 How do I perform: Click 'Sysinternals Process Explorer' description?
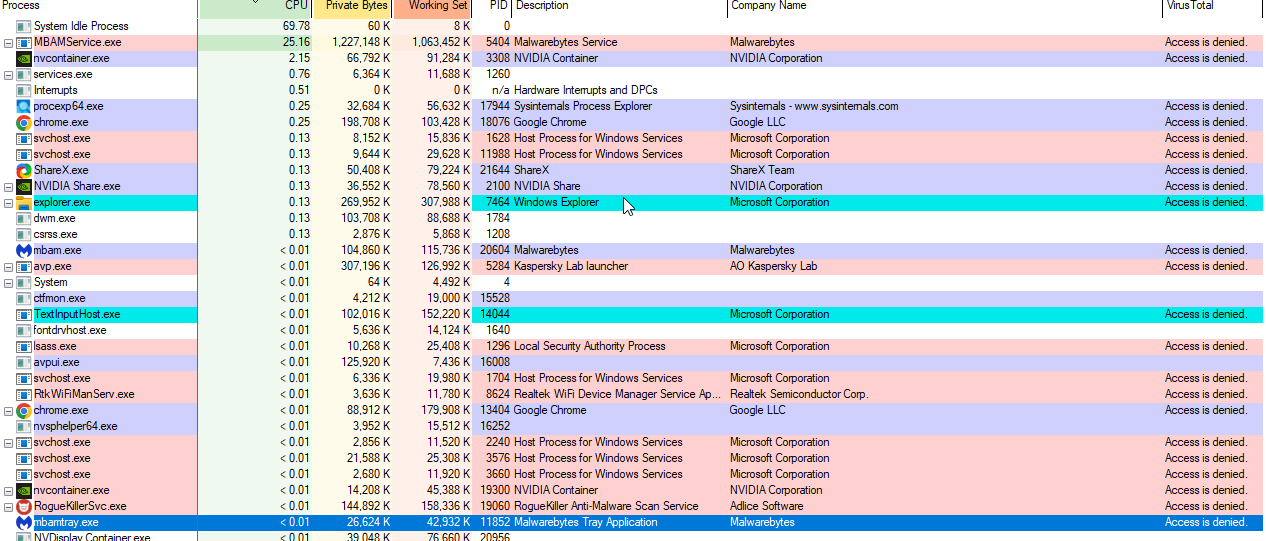click(583, 106)
